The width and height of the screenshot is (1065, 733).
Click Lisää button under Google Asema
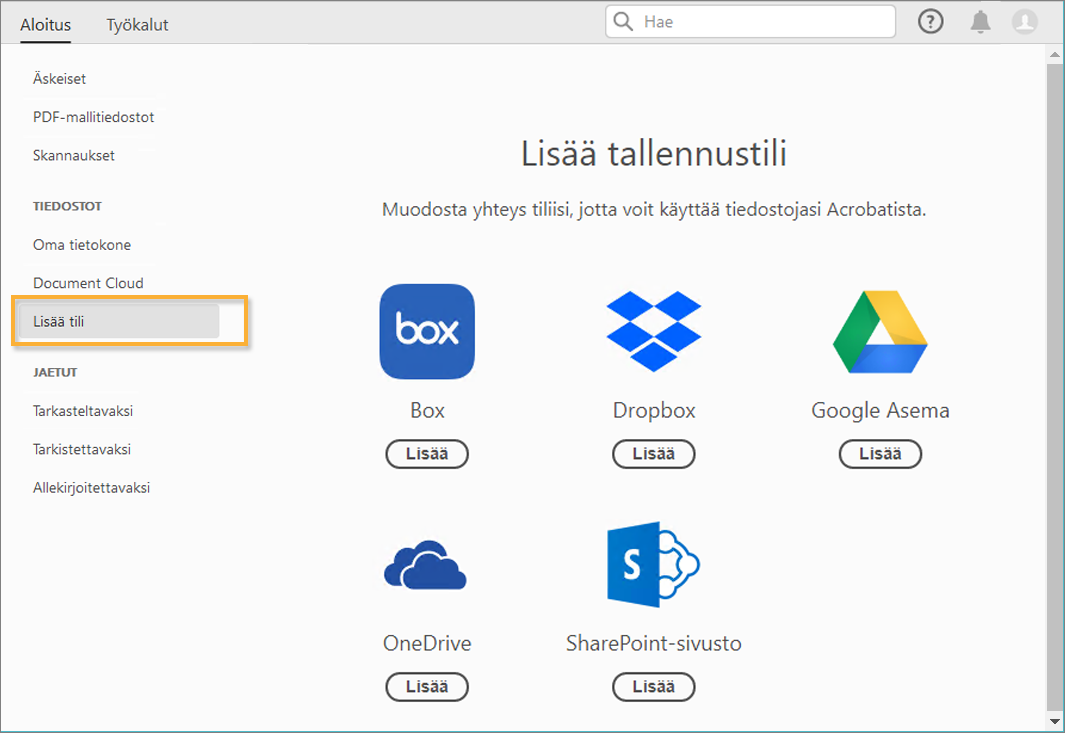tap(880, 454)
